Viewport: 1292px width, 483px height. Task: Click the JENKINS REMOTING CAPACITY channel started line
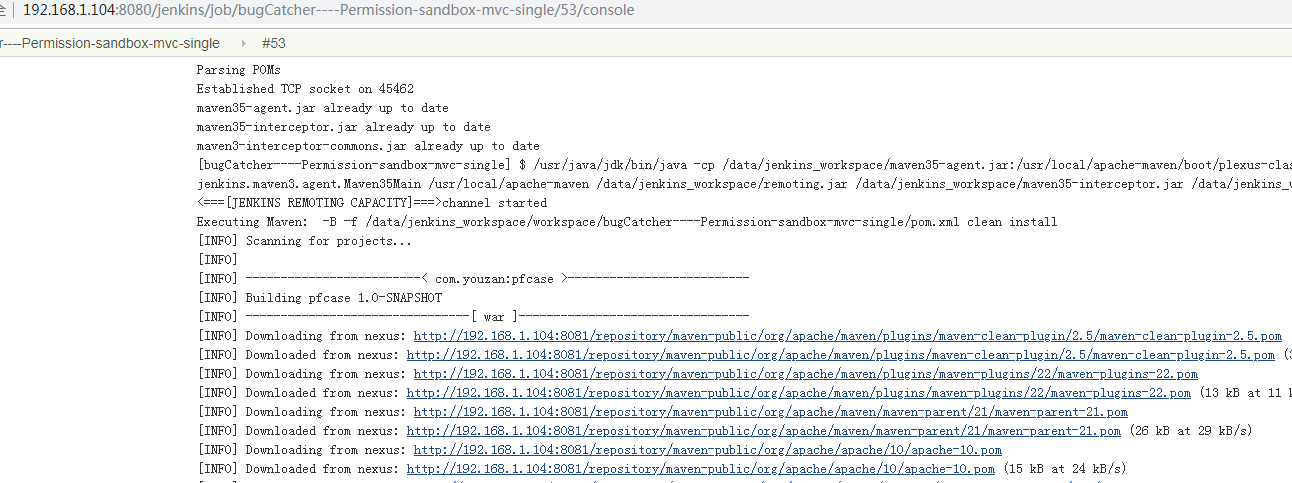[372, 203]
